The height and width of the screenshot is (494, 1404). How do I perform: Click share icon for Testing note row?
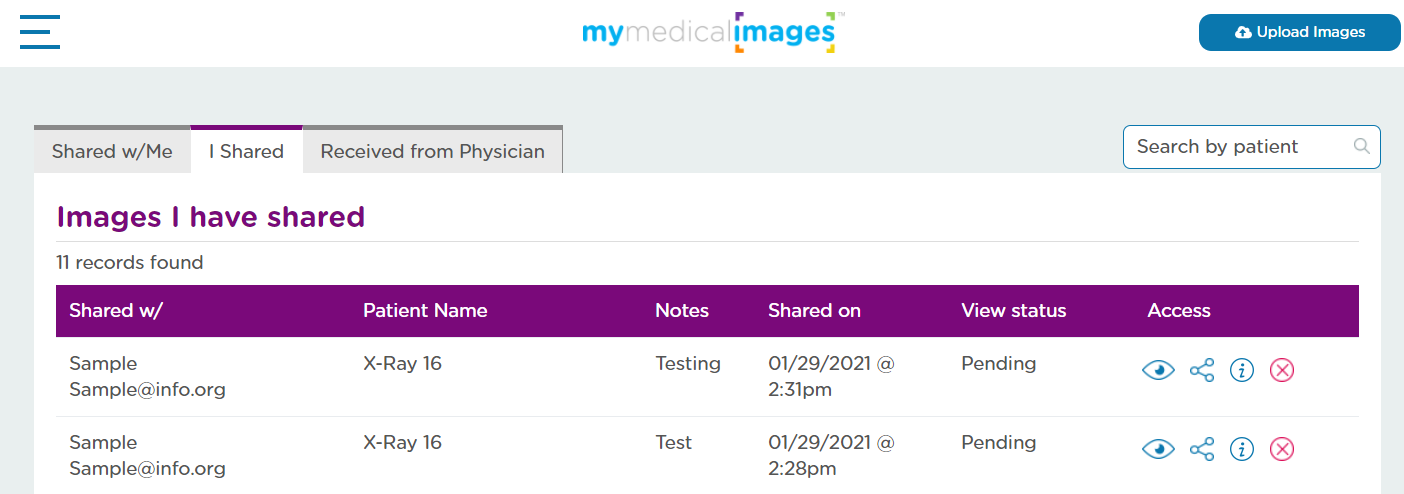(1202, 371)
